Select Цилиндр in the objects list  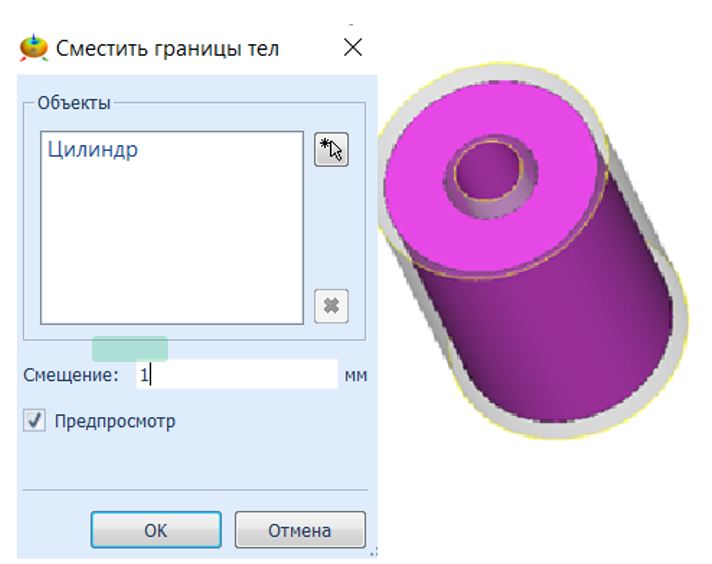coord(93,149)
